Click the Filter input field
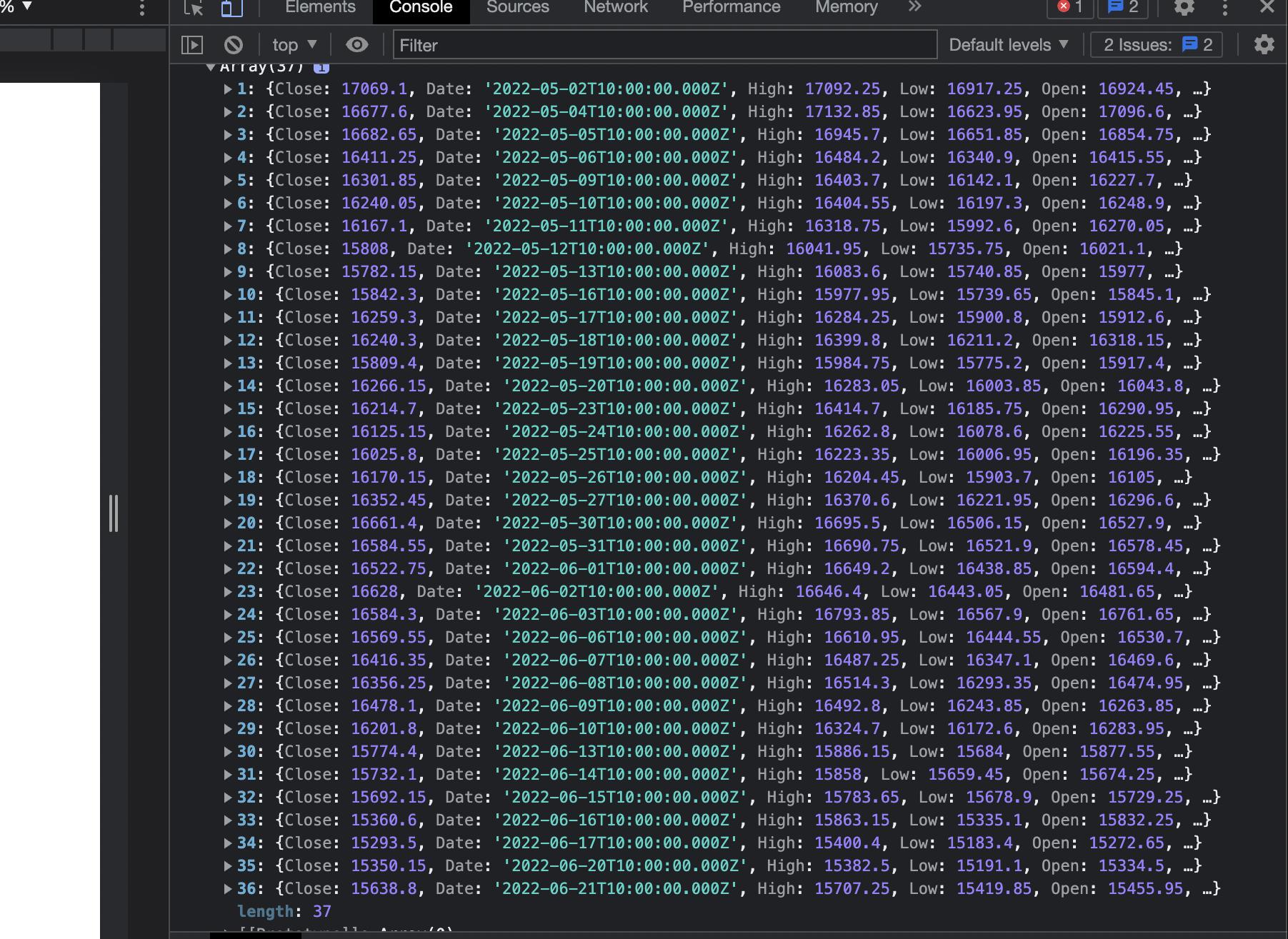 point(665,45)
